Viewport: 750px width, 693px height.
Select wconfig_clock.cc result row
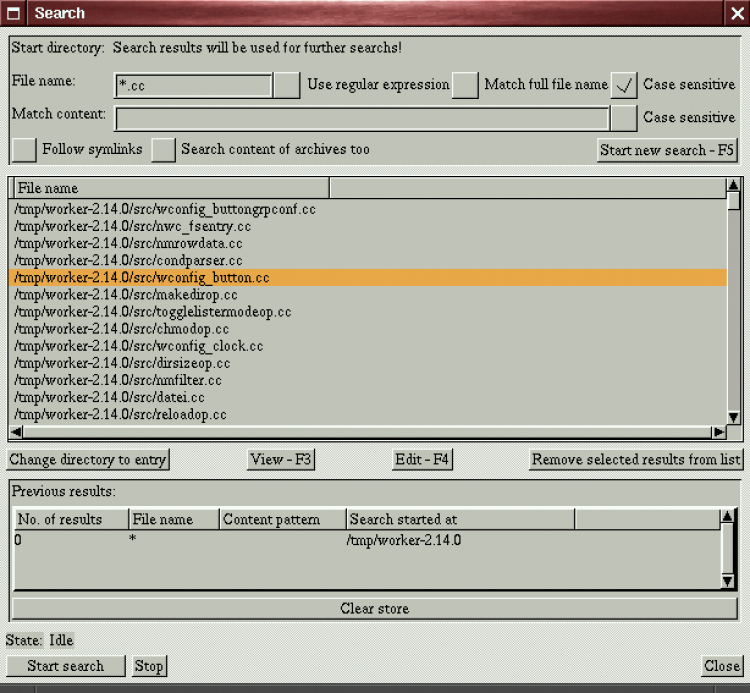(x=367, y=346)
